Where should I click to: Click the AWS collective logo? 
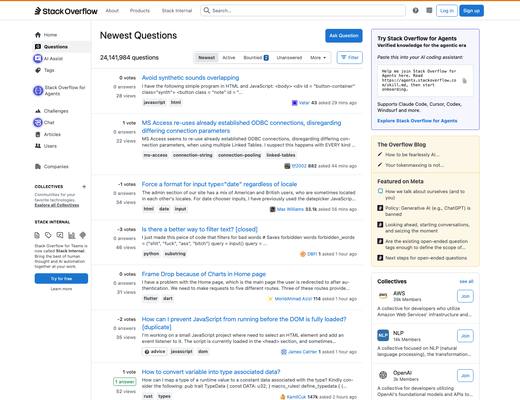[x=383, y=295]
